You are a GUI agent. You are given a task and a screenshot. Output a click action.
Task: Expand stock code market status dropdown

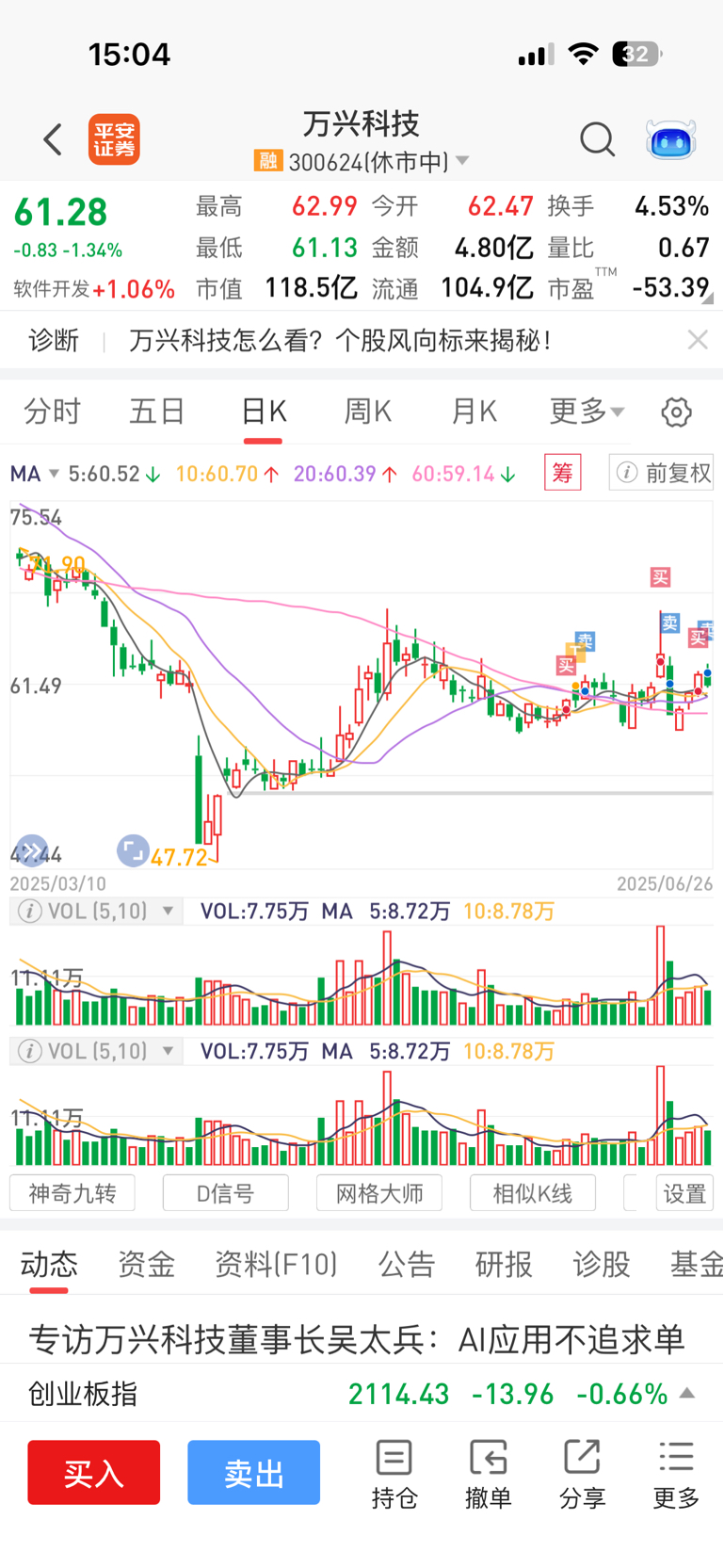(x=462, y=161)
